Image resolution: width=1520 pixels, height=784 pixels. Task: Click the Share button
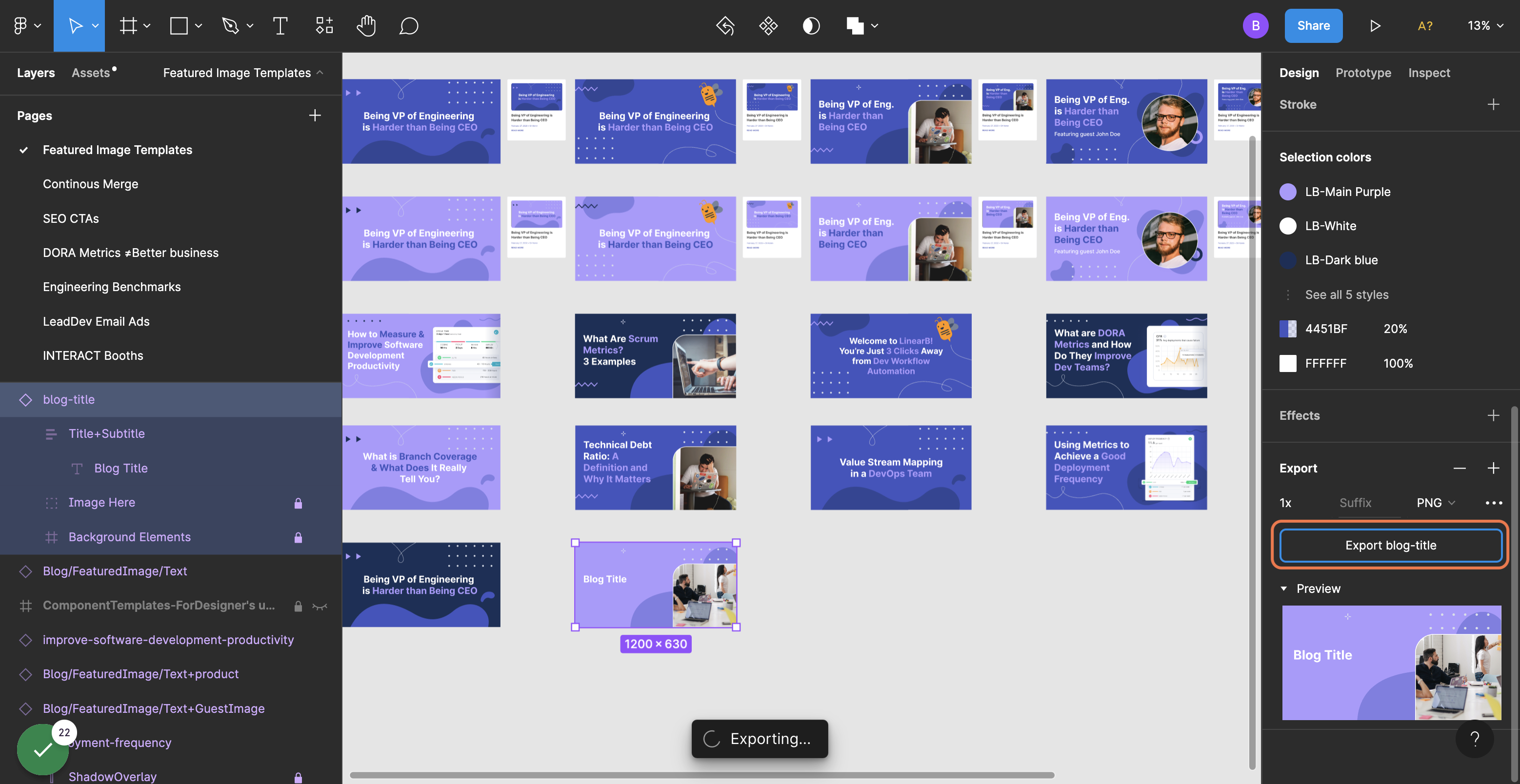point(1313,25)
